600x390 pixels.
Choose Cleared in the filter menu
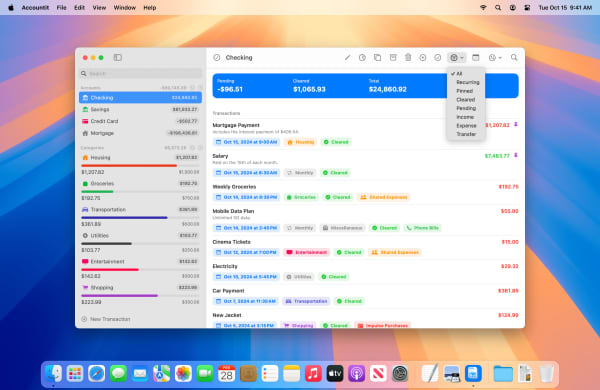pyautogui.click(x=466, y=100)
